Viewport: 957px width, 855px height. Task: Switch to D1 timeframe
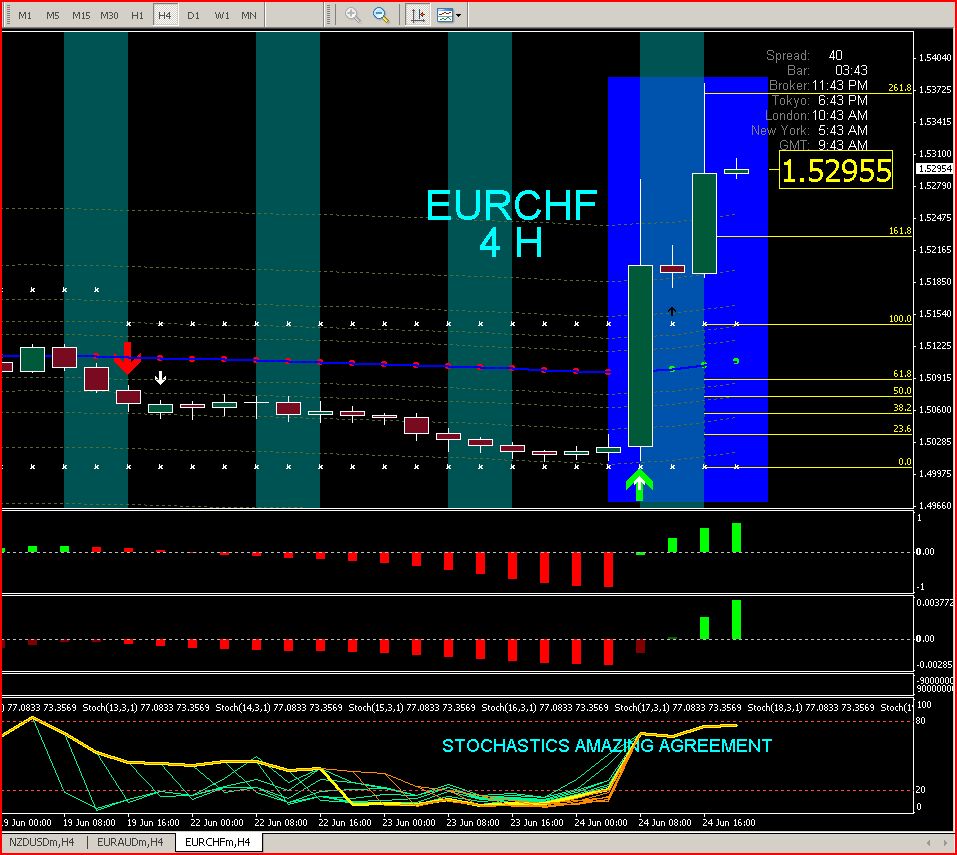[x=193, y=15]
